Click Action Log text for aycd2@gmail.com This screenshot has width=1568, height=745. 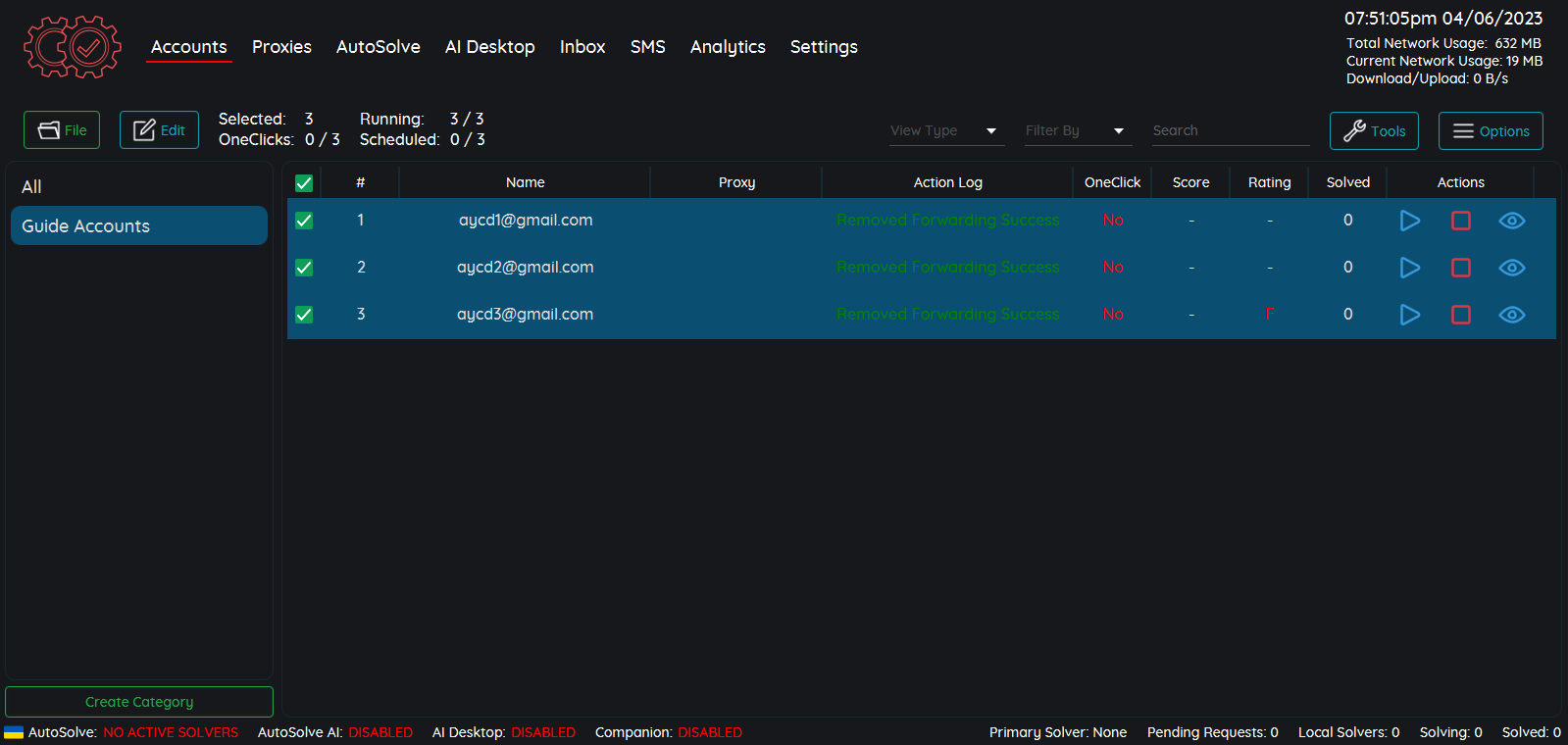pyautogui.click(x=948, y=268)
